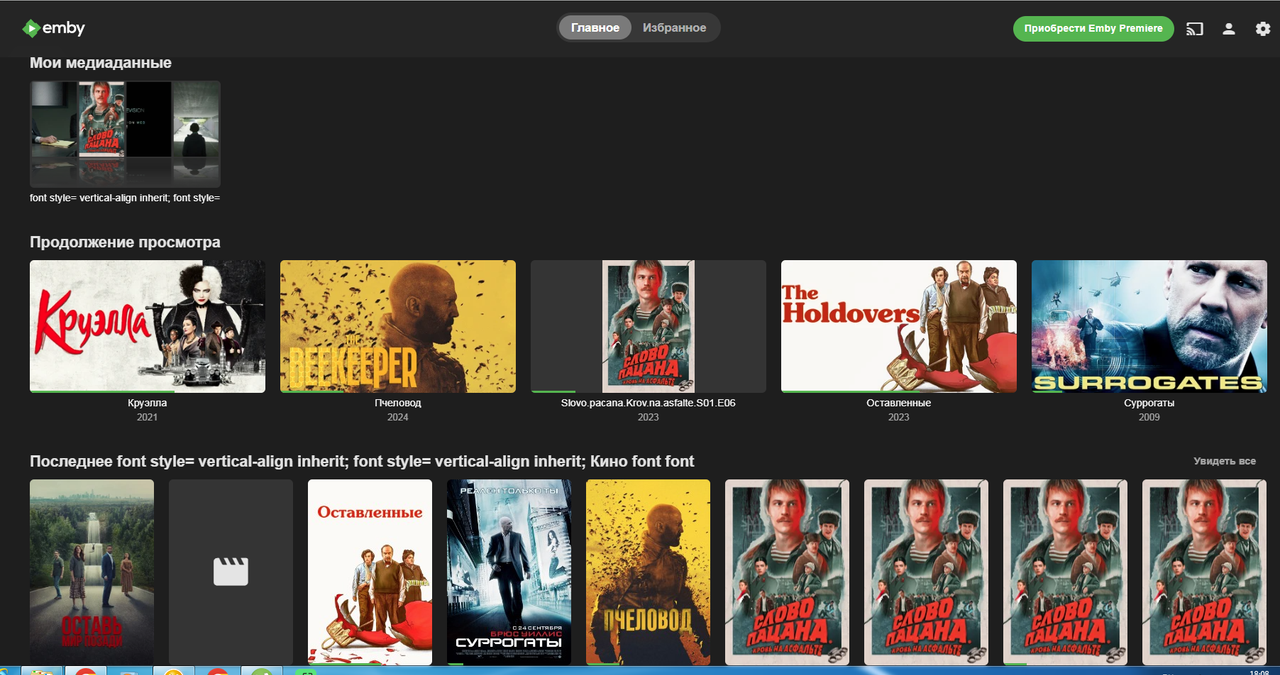The image size is (1280, 675).
Task: Open the user profile icon
Action: pyautogui.click(x=1229, y=29)
